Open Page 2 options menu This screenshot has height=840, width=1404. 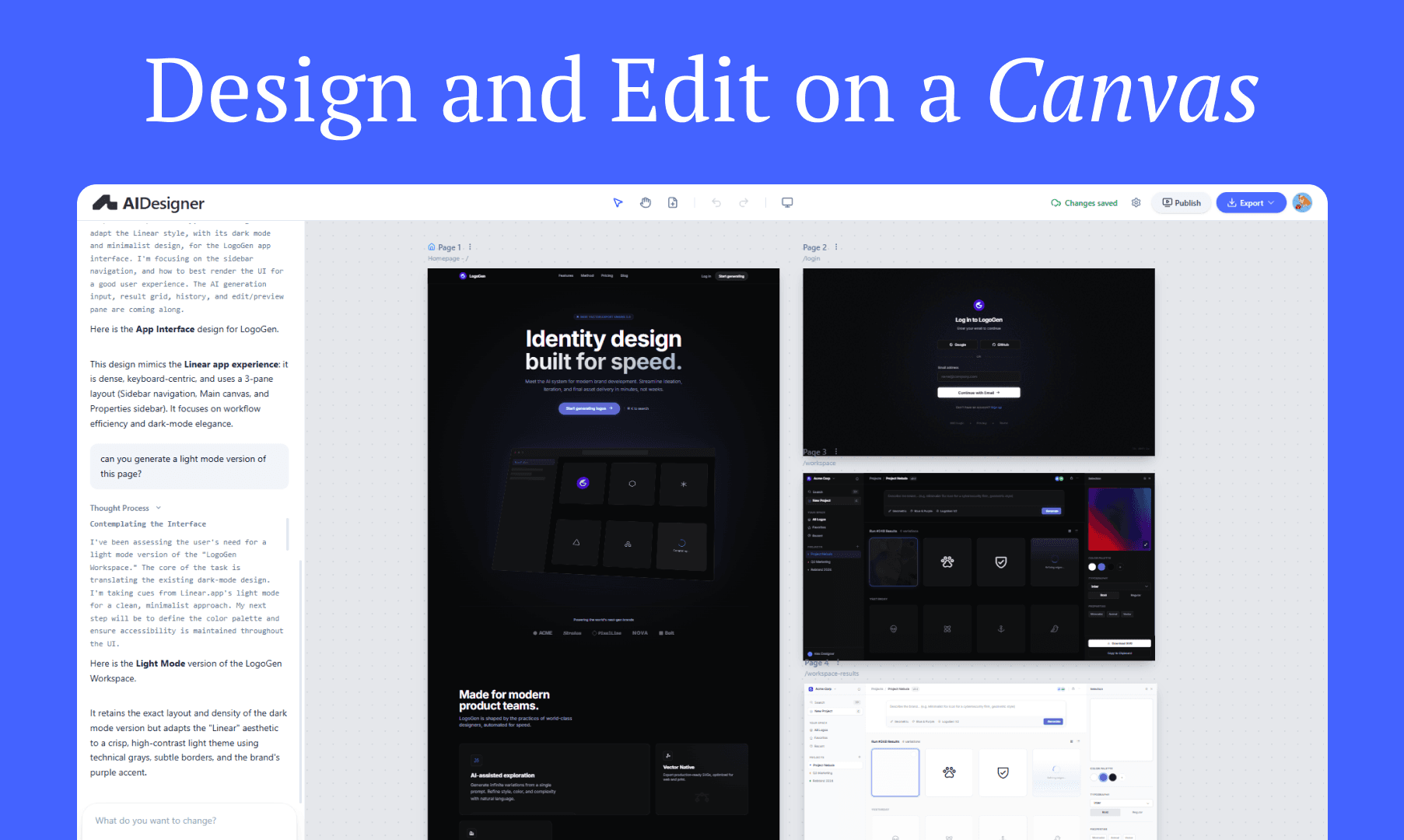836,246
